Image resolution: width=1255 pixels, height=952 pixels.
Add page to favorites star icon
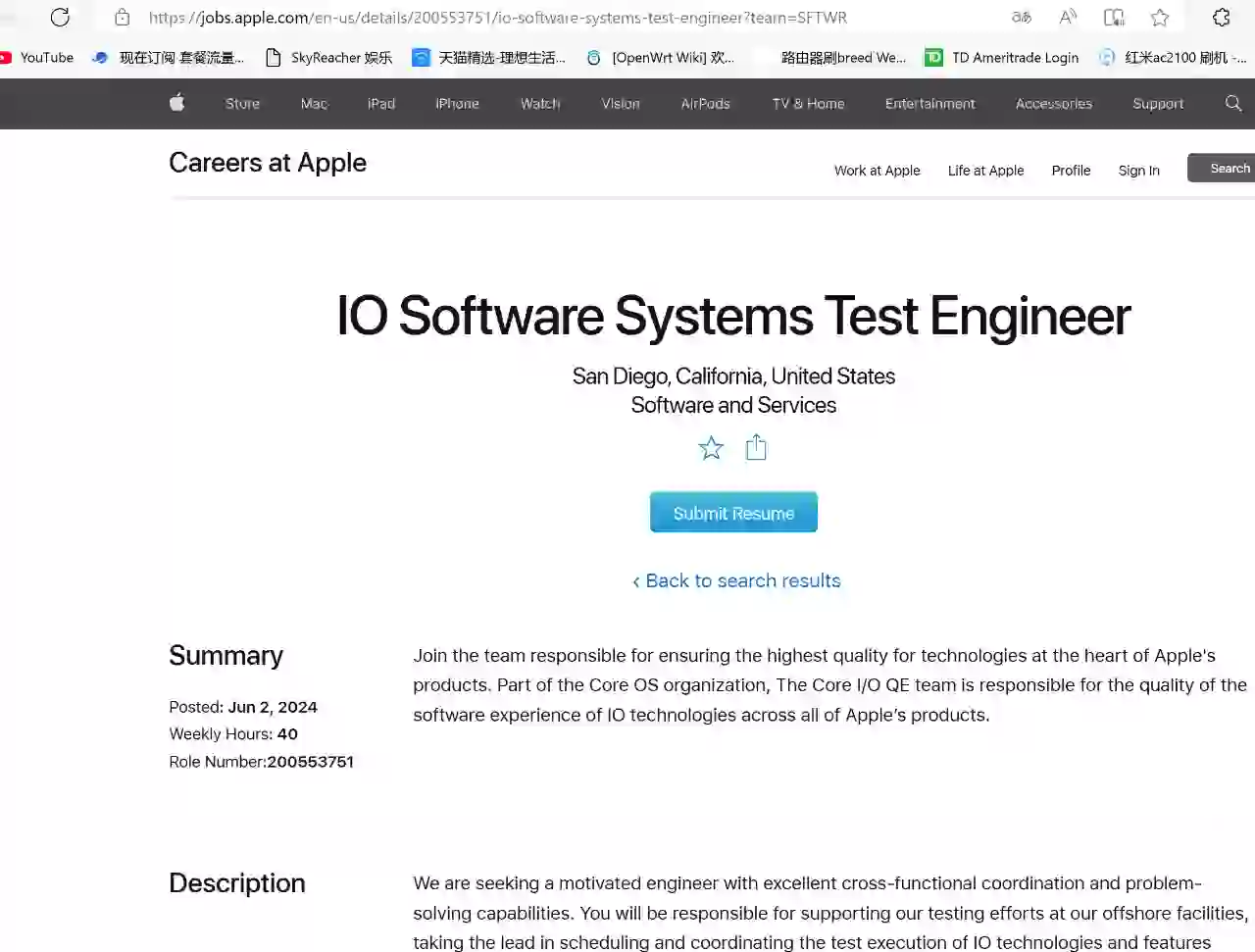tap(1160, 17)
